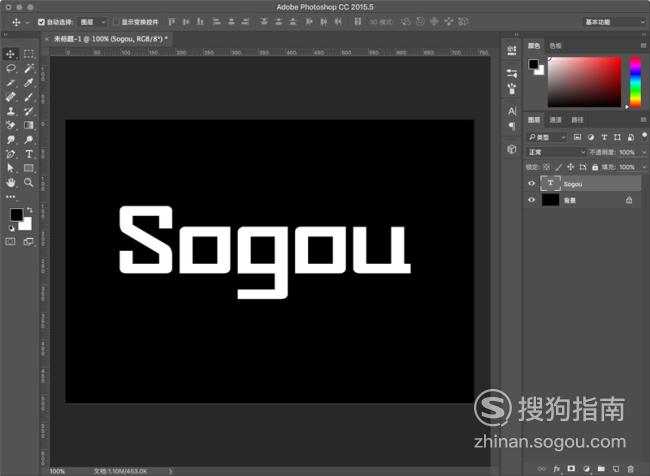Open the Layers panel flyout menu

pos(643,119)
